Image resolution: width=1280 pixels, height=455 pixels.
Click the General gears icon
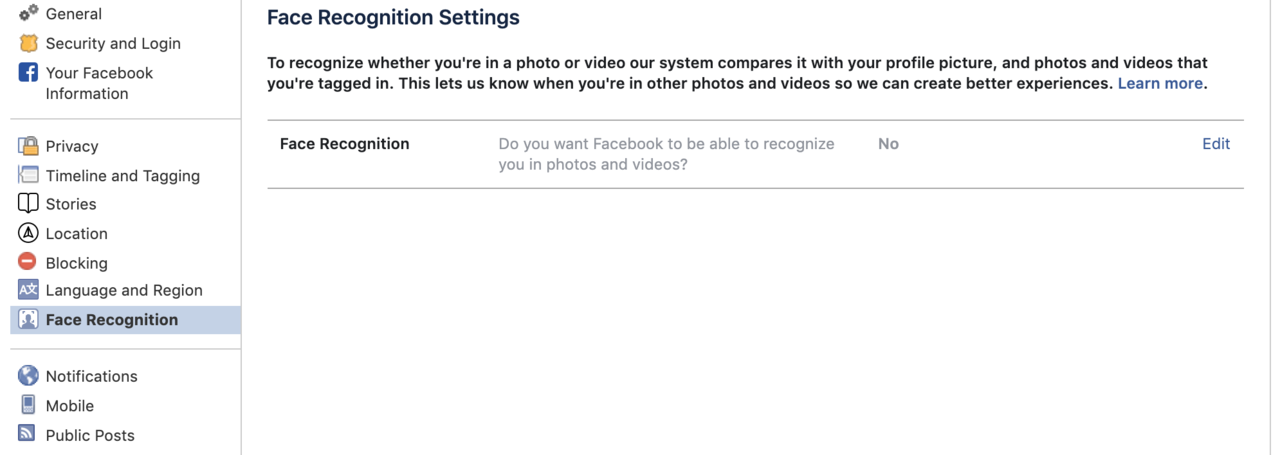pos(28,14)
